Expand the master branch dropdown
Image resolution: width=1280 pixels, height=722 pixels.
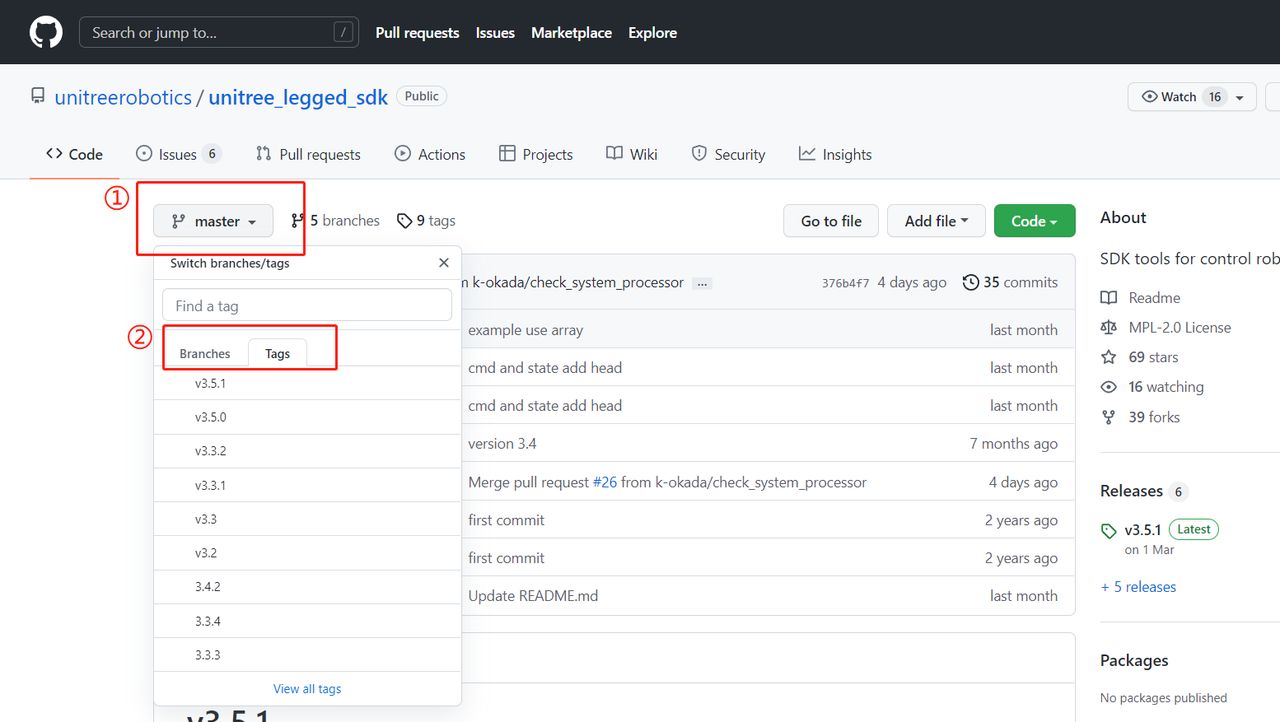tap(213, 221)
